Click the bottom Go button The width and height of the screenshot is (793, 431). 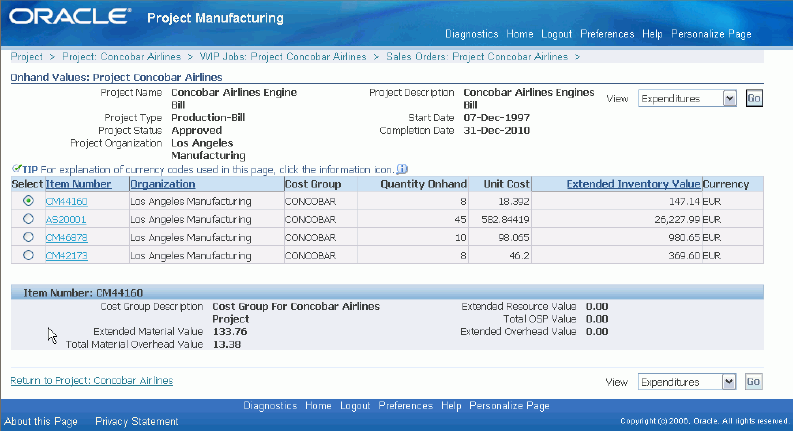point(754,382)
